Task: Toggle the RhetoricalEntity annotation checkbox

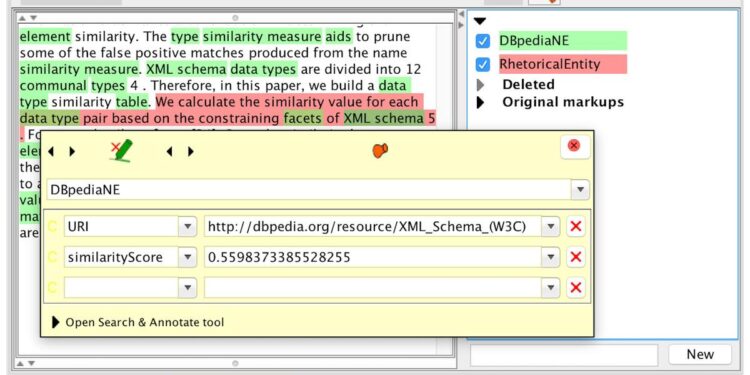Action: pos(483,64)
